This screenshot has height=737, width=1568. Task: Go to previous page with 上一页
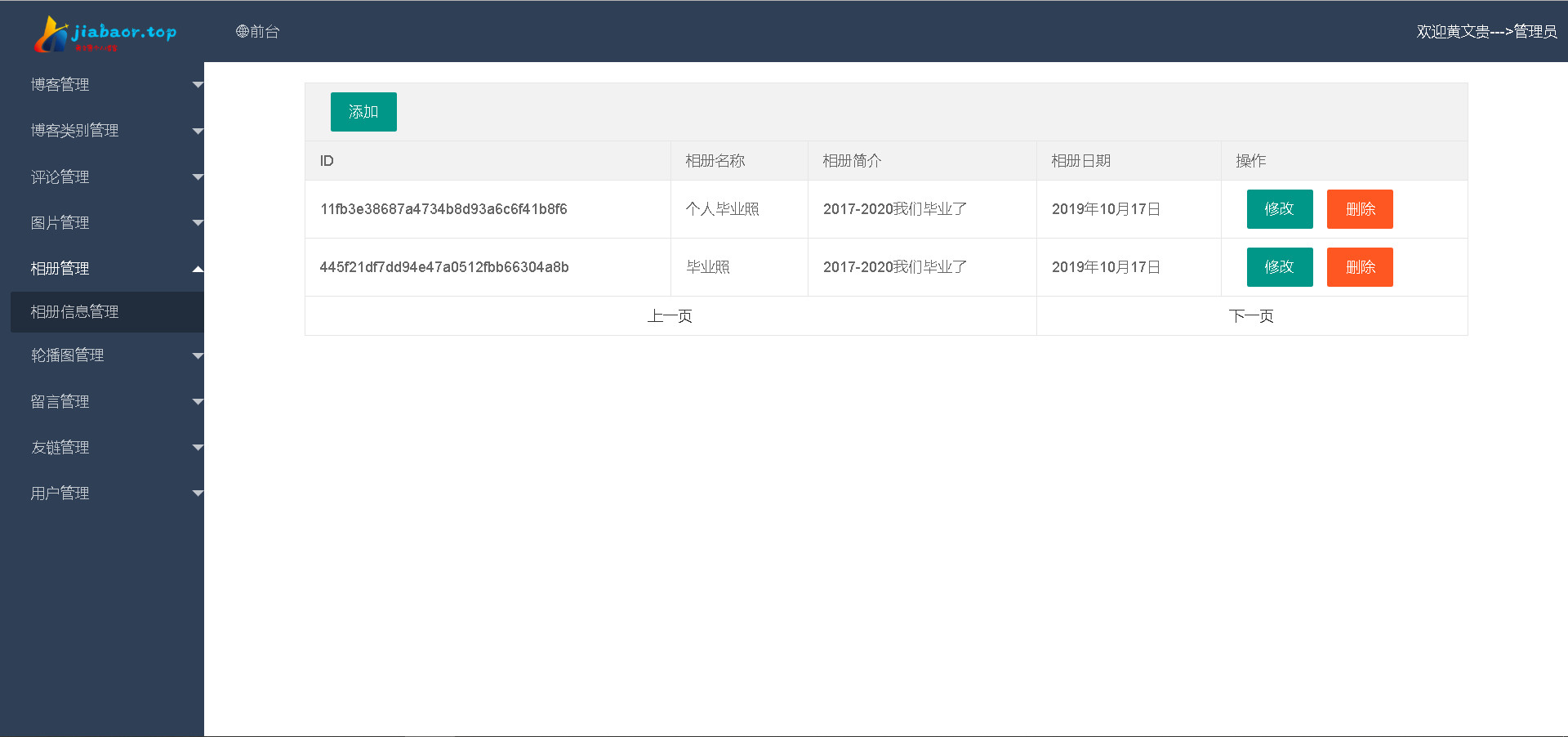click(x=670, y=316)
